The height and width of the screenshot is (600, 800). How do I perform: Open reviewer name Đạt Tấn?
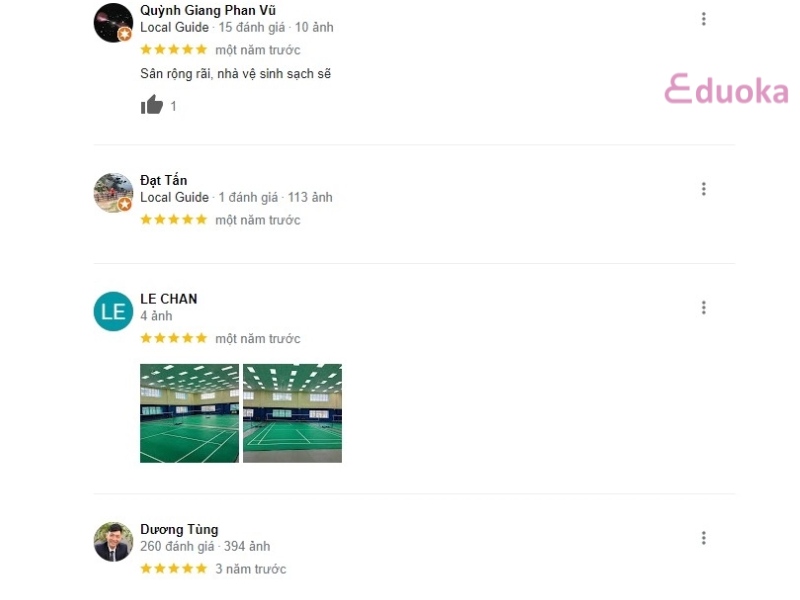(x=164, y=180)
